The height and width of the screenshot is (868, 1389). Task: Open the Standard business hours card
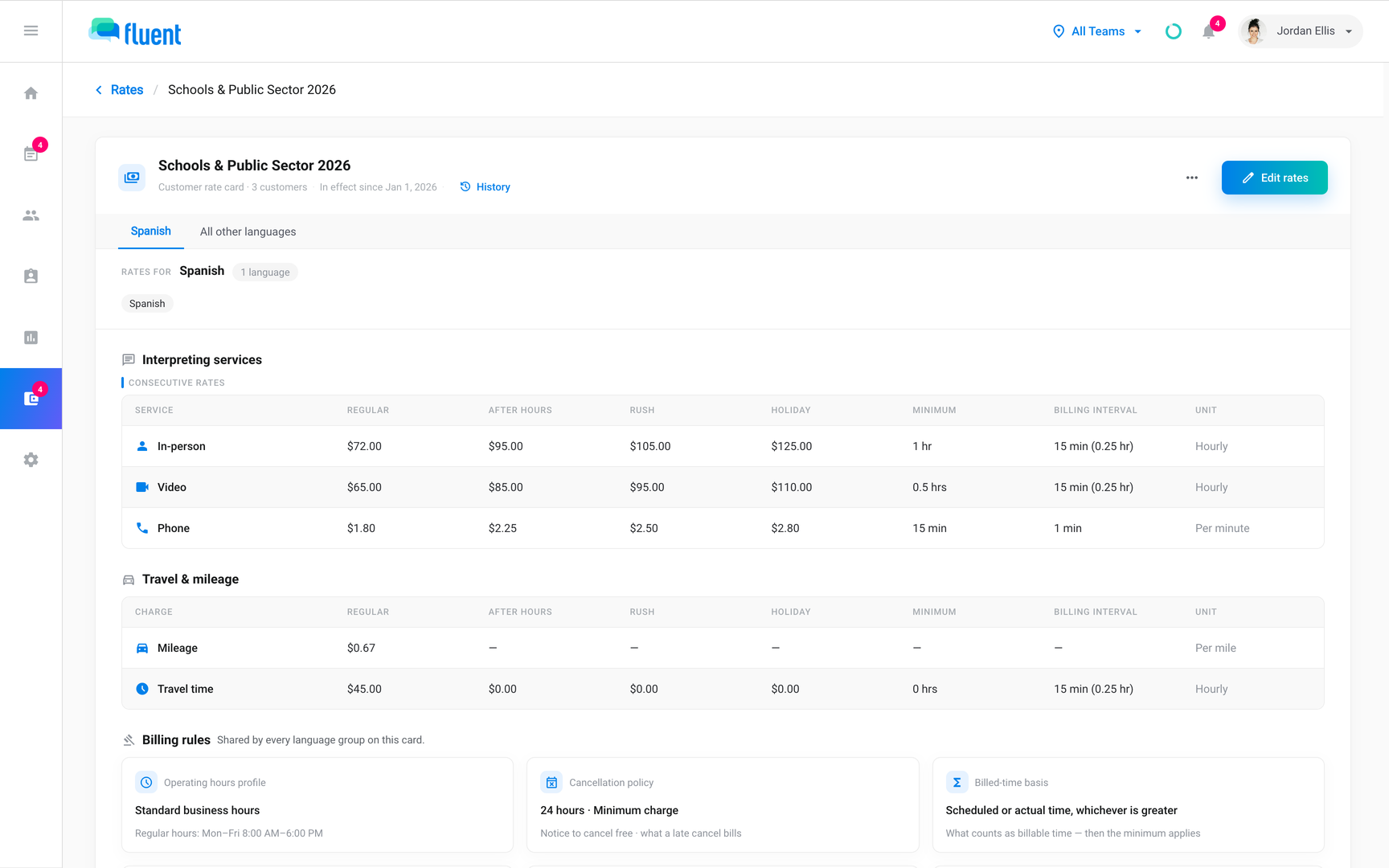[317, 805]
